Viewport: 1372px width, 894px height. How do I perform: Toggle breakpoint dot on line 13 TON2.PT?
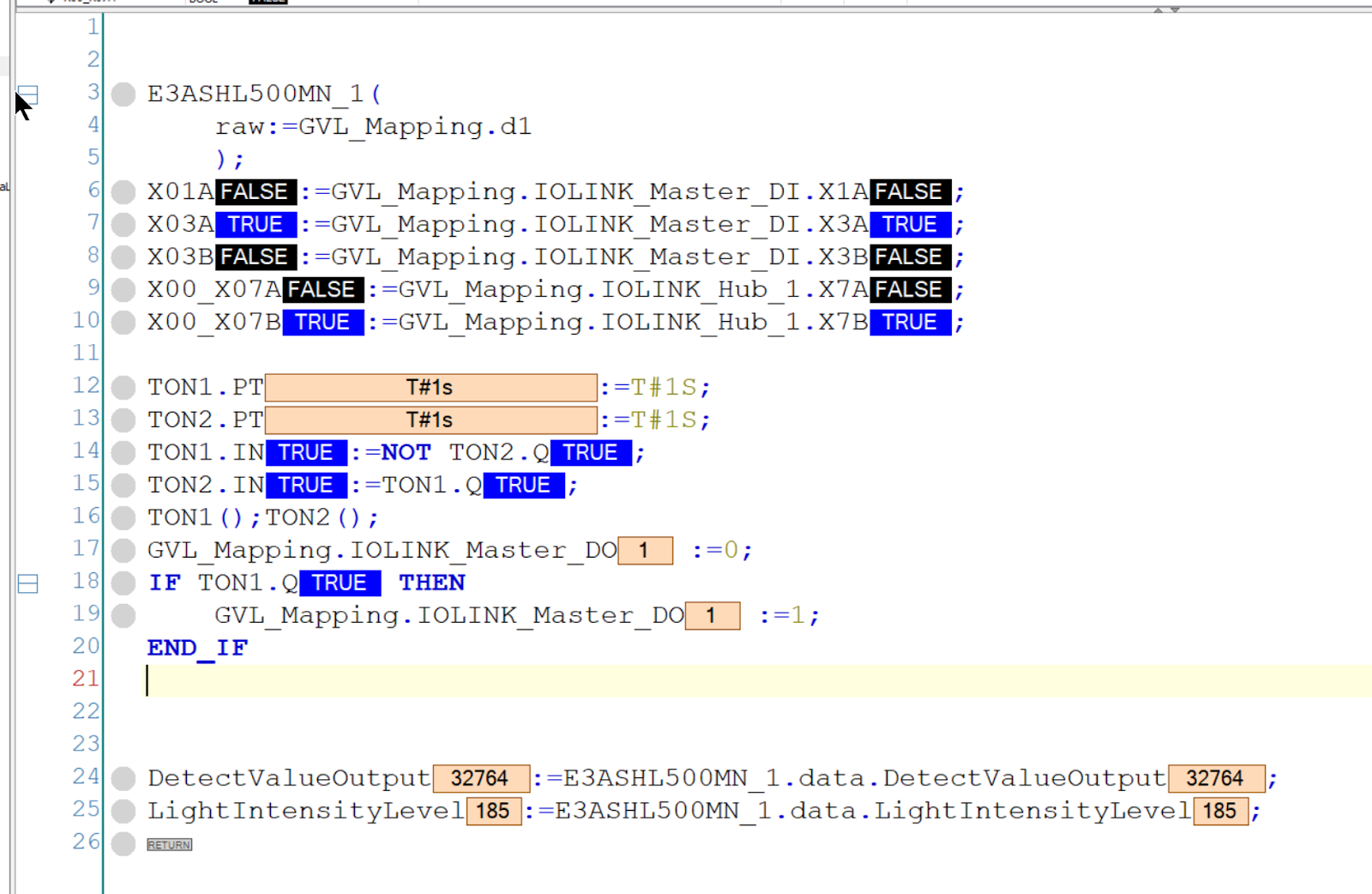pyautogui.click(x=123, y=420)
